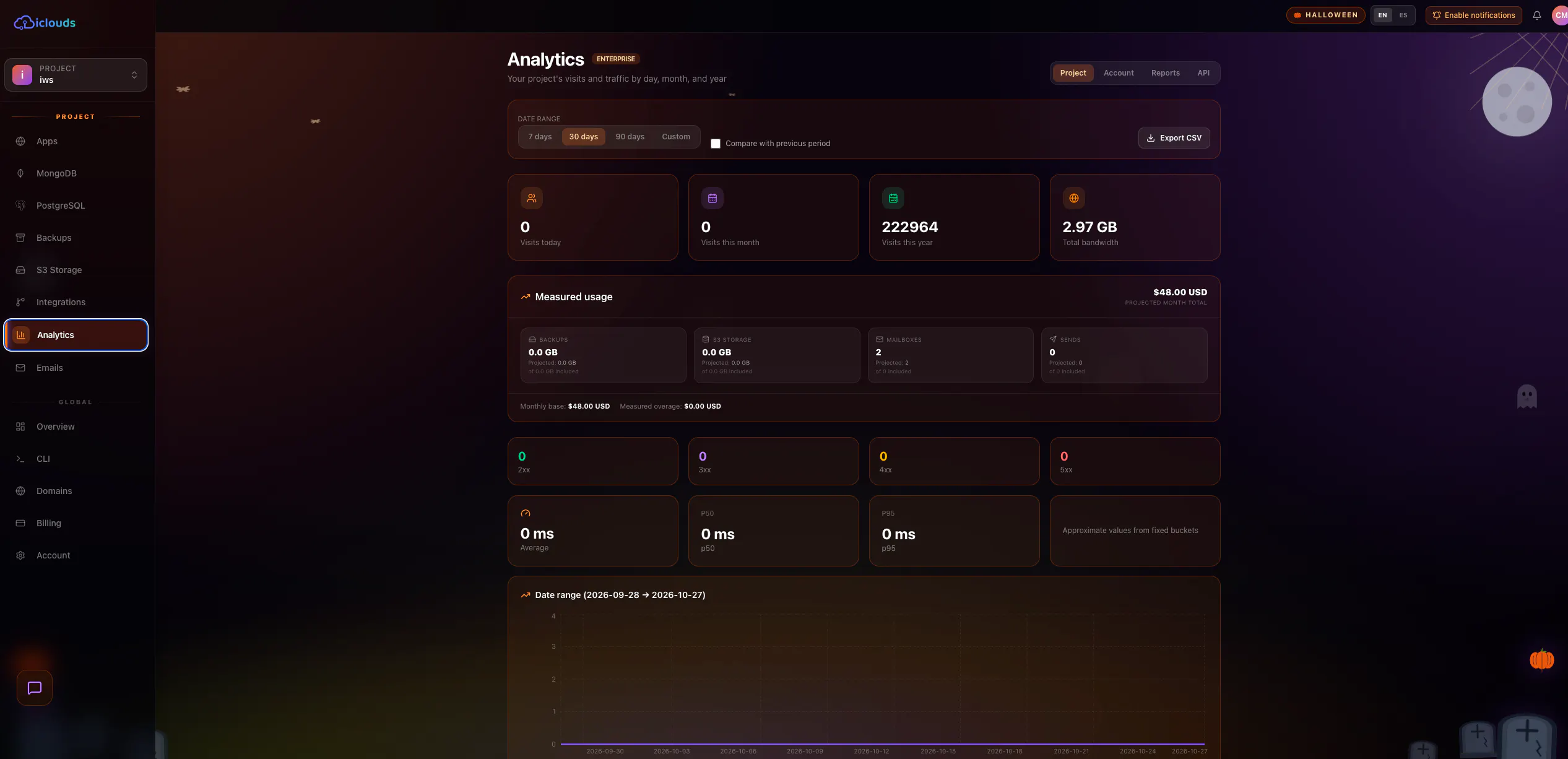Click the Mailboxes usage tile

point(950,355)
